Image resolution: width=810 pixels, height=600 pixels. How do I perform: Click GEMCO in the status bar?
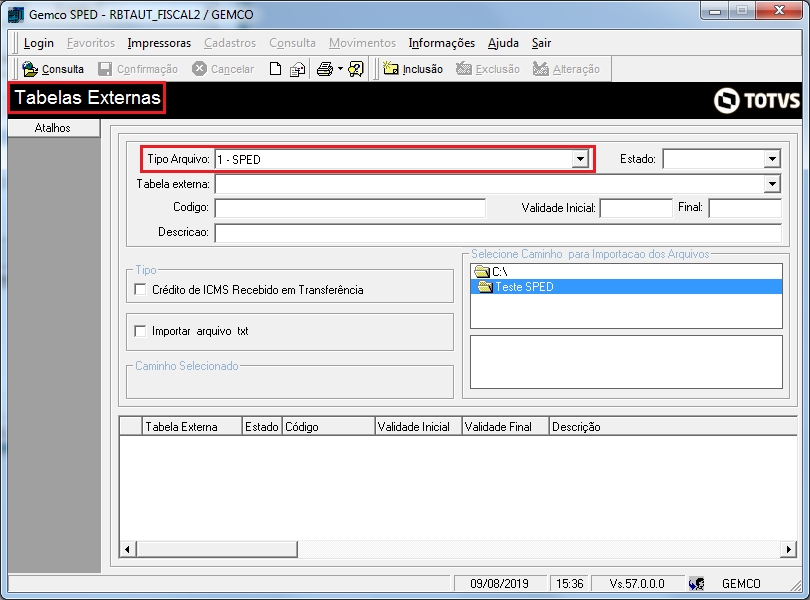741,584
